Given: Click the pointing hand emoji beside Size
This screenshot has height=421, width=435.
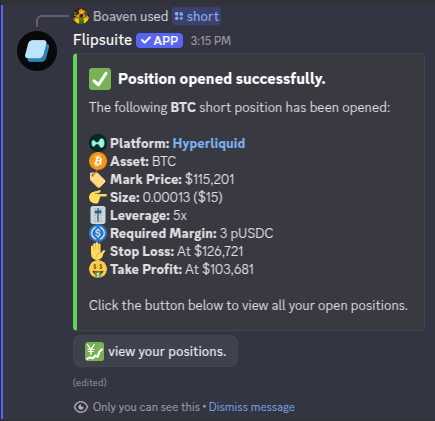Looking at the screenshot, I should pyautogui.click(x=98, y=197).
